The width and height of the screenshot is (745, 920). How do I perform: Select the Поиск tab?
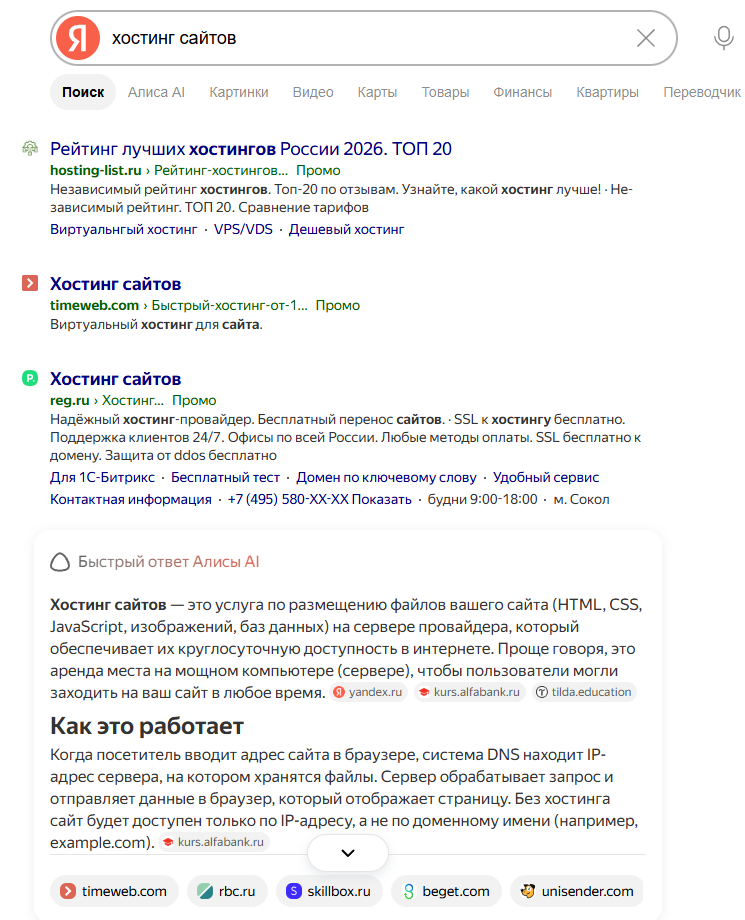pos(83,92)
